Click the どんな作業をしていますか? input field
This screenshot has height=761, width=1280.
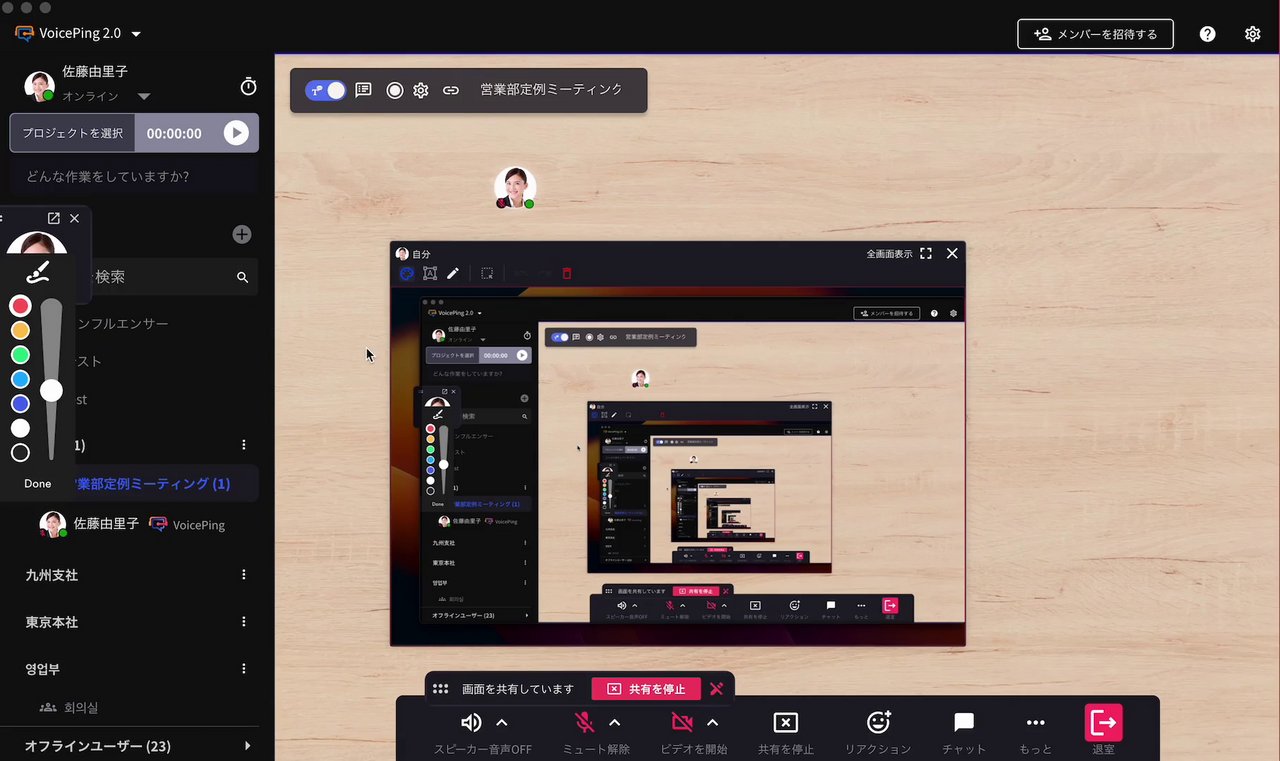[x=134, y=176]
